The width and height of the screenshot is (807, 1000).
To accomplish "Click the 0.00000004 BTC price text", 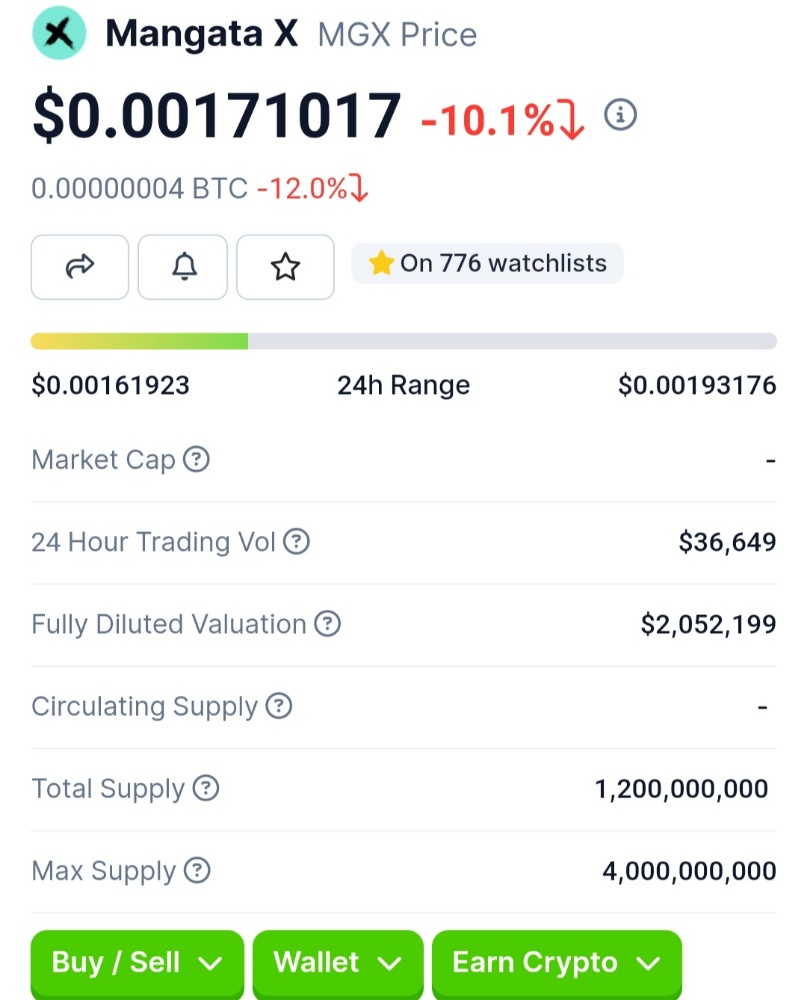I will (x=139, y=188).
